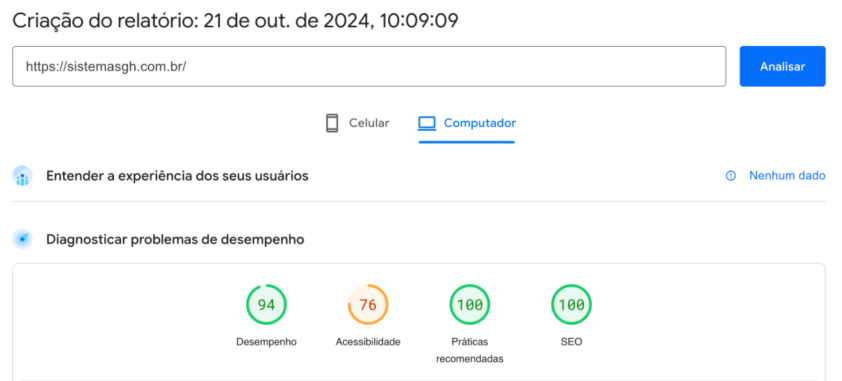Click the blue radar diagnostics icon
This screenshot has height=381, width=842.
[23, 239]
